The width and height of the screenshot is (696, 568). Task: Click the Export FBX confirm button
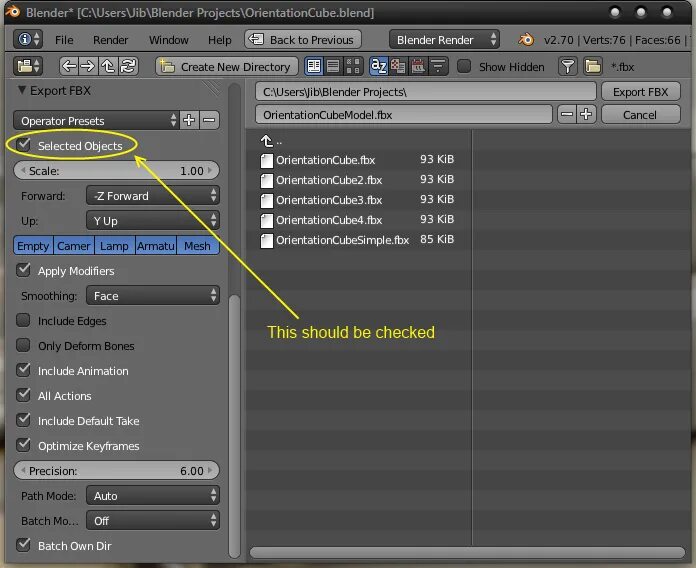click(x=641, y=91)
